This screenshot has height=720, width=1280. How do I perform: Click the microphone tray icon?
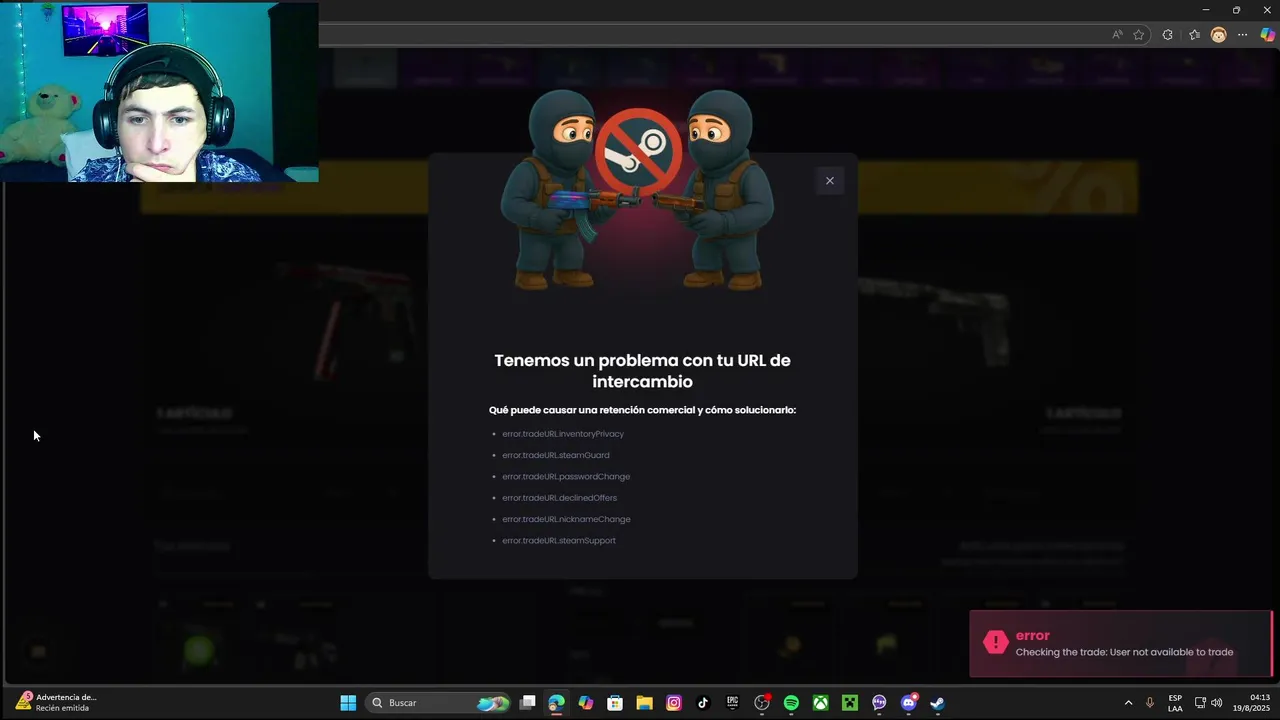coord(1150,703)
